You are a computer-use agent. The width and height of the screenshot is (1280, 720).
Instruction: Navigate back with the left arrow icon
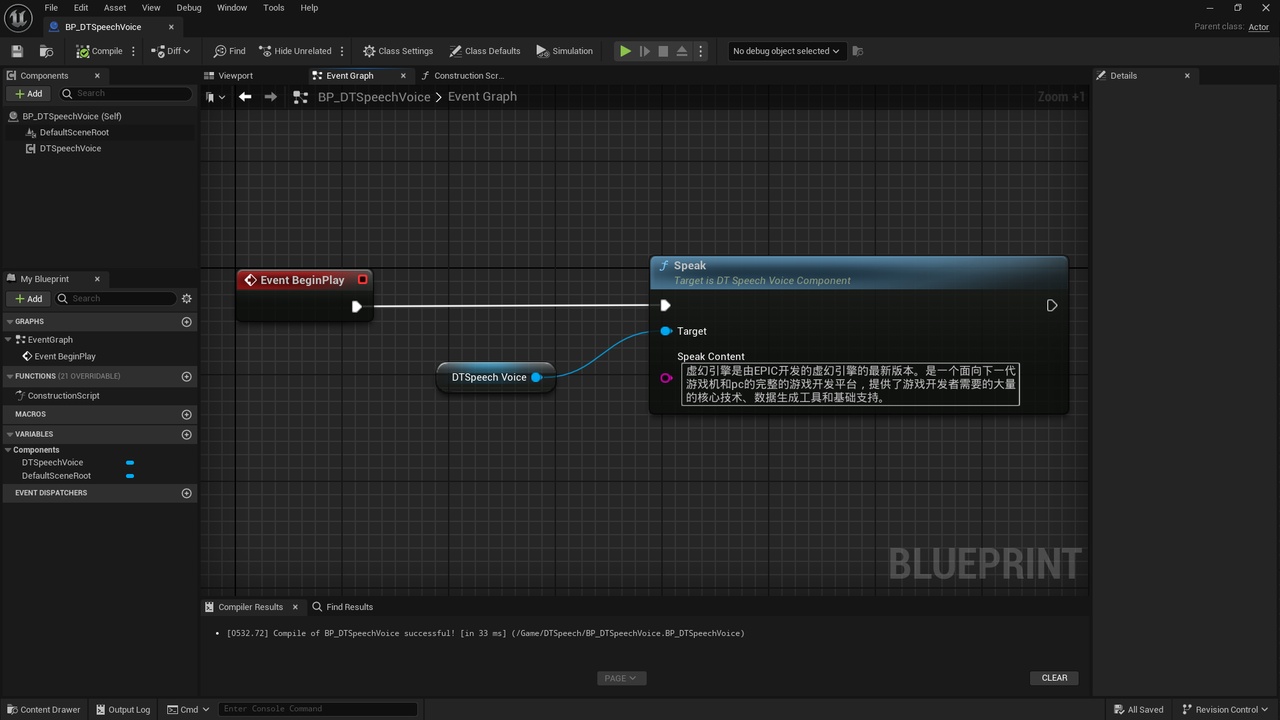click(245, 97)
